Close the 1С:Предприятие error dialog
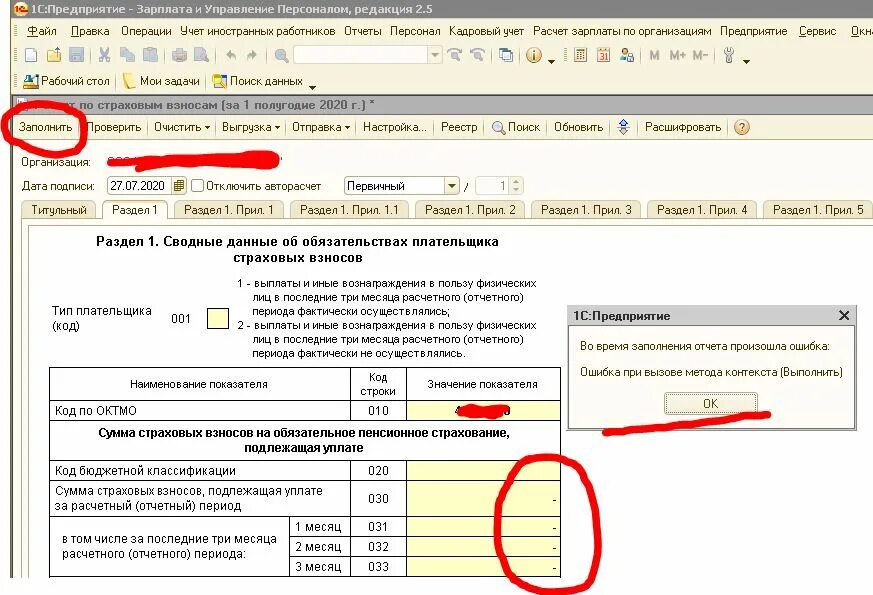 (843, 316)
